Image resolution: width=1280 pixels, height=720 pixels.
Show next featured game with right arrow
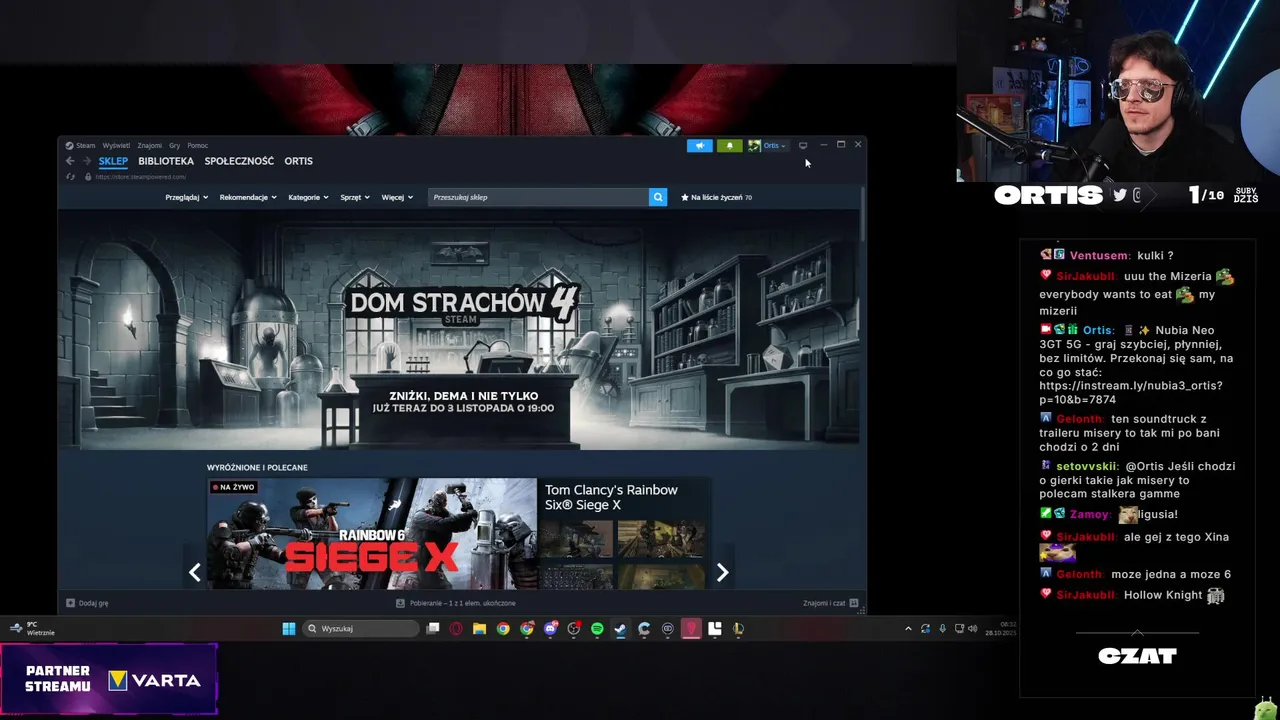pos(722,572)
